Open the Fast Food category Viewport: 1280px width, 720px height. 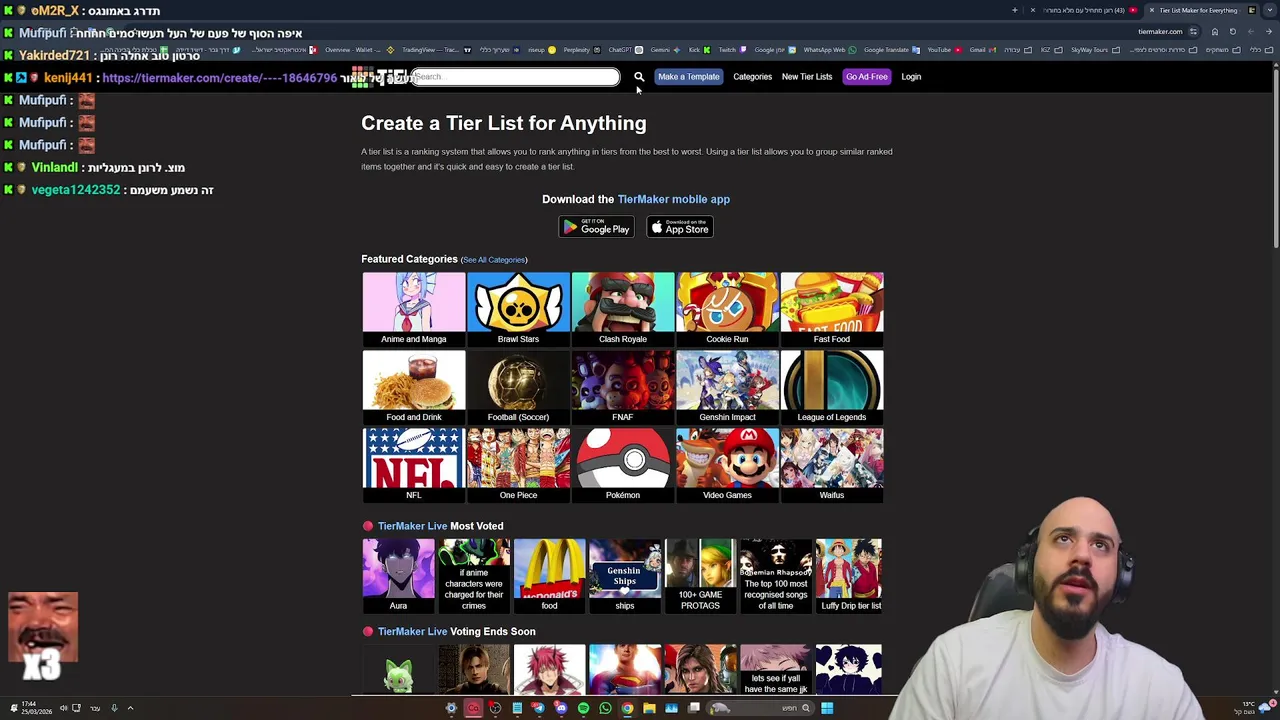coord(832,309)
